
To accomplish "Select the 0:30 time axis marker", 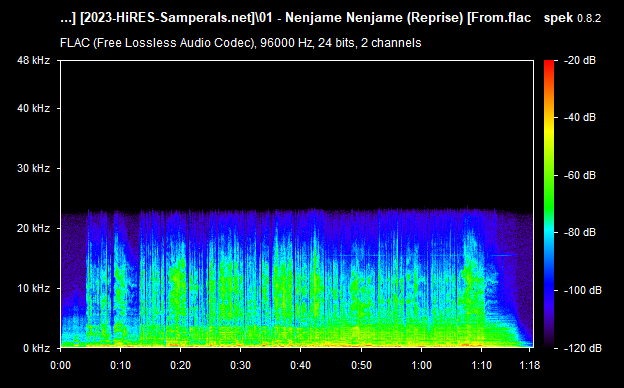I will [x=240, y=365].
